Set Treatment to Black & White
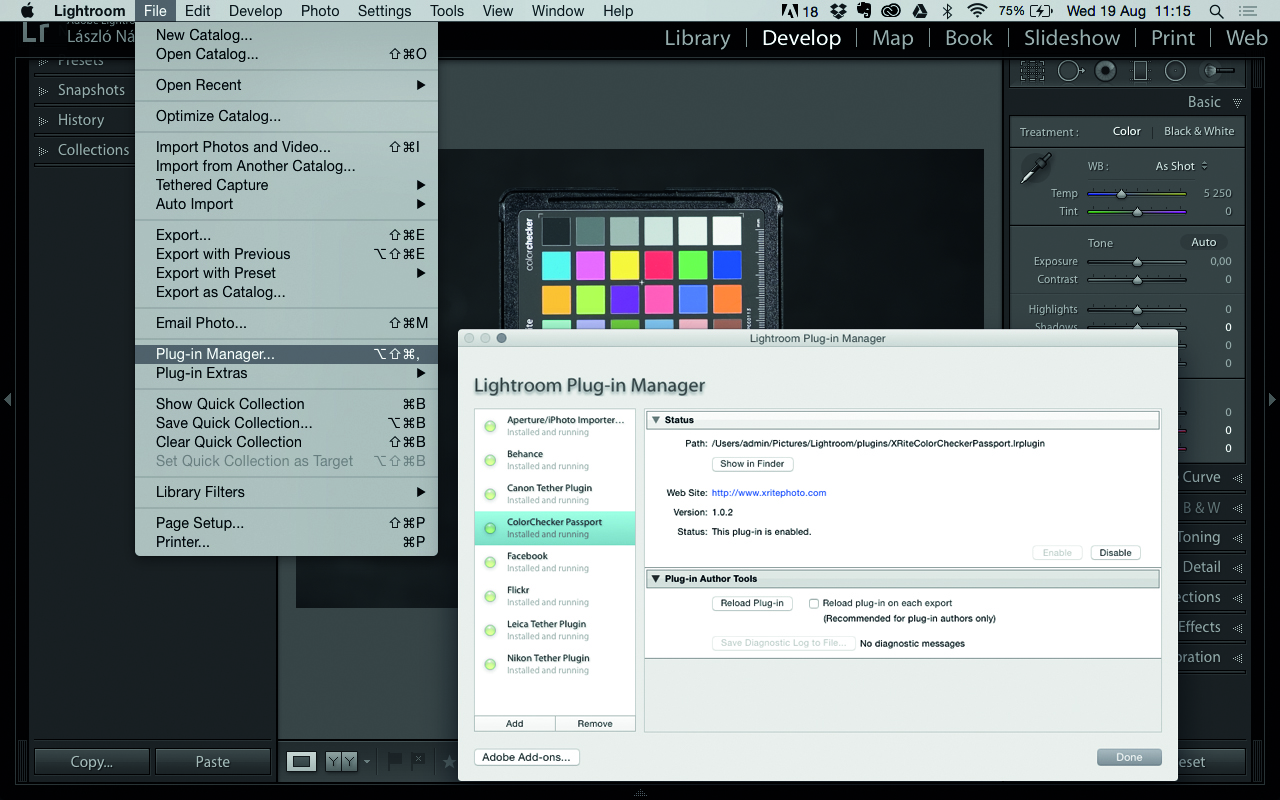Screen dimensions: 1280x800 coord(1199,131)
